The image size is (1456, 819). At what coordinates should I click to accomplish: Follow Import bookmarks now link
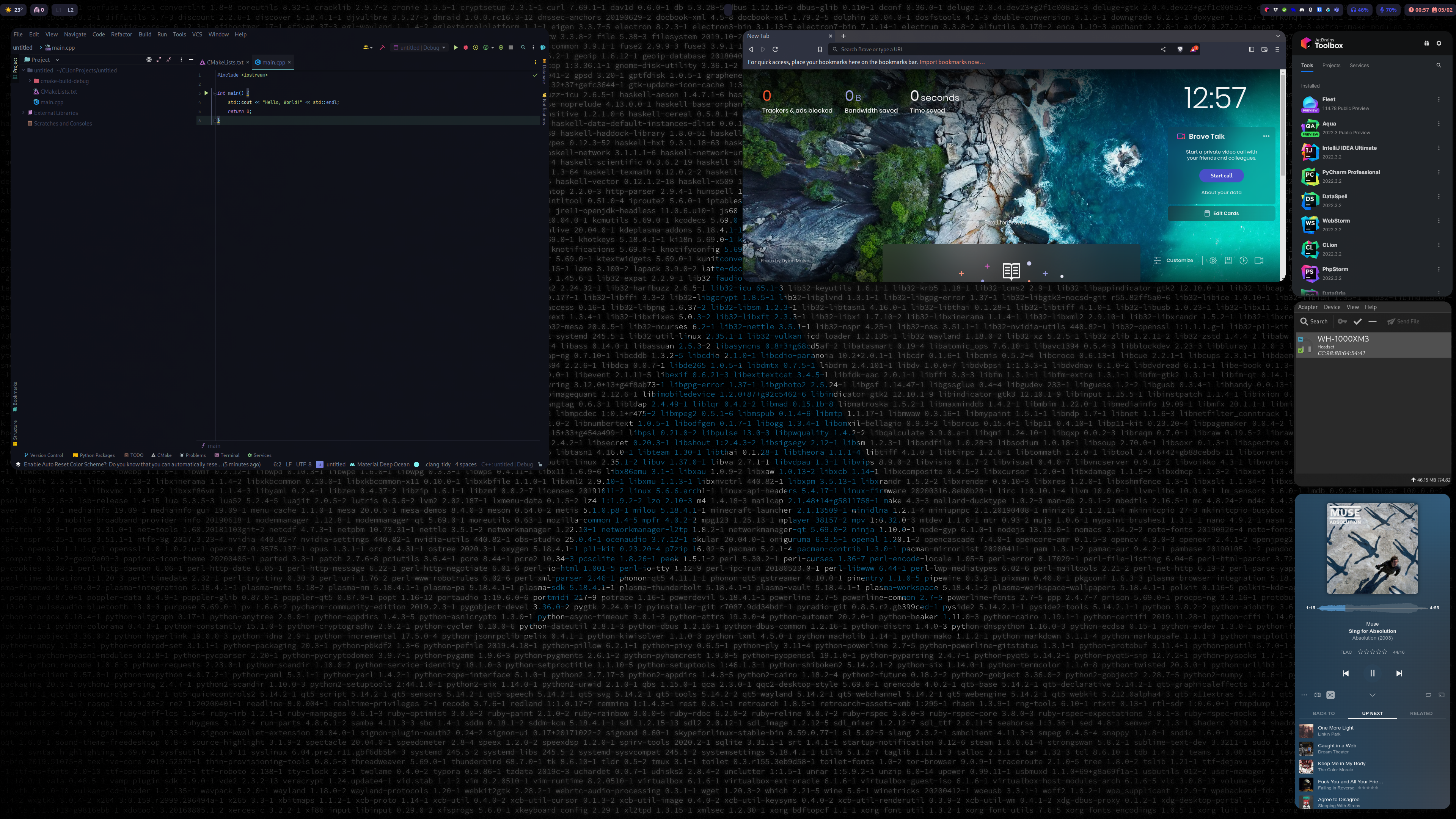pyautogui.click(x=952, y=62)
